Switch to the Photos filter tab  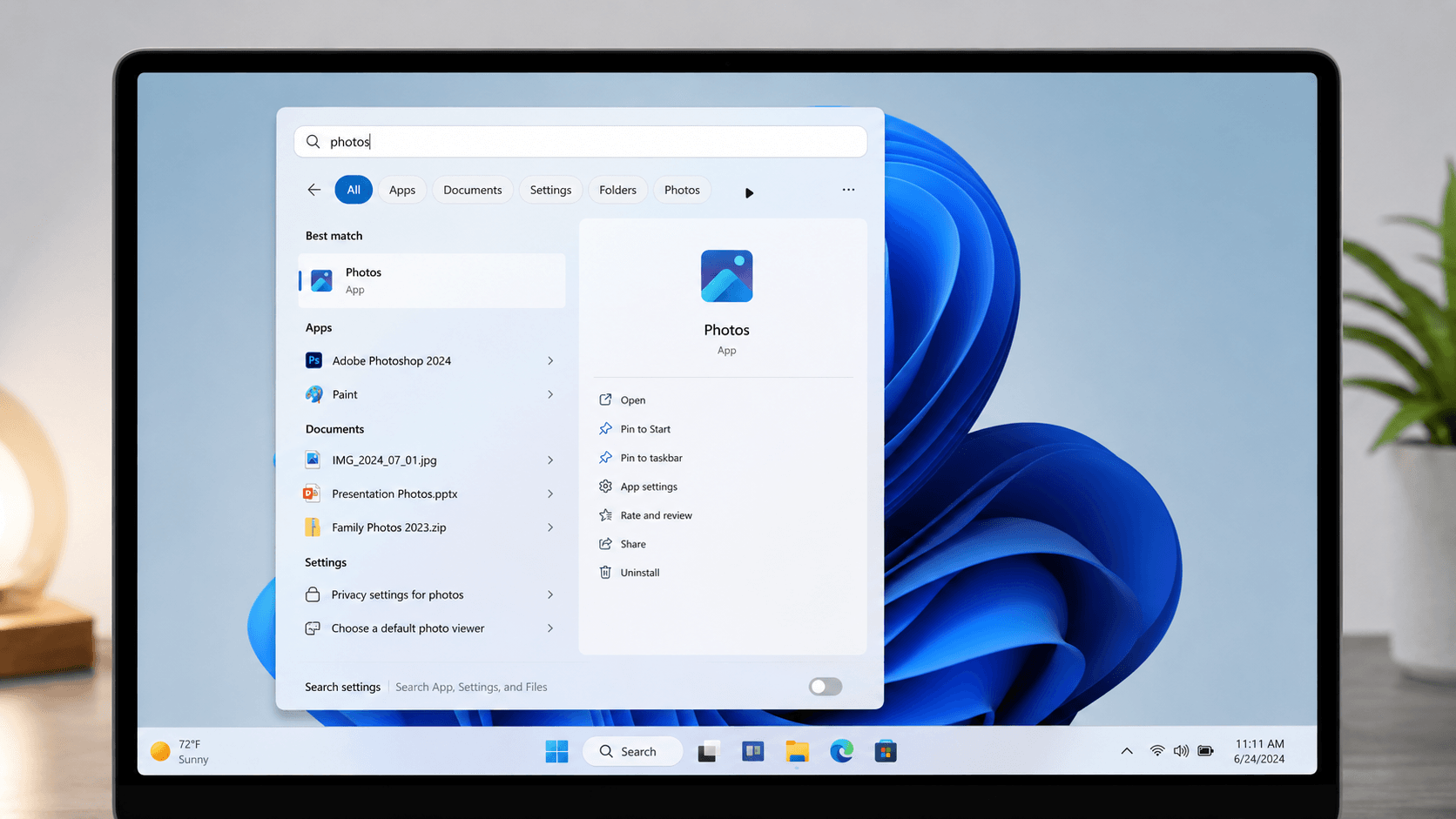(682, 190)
